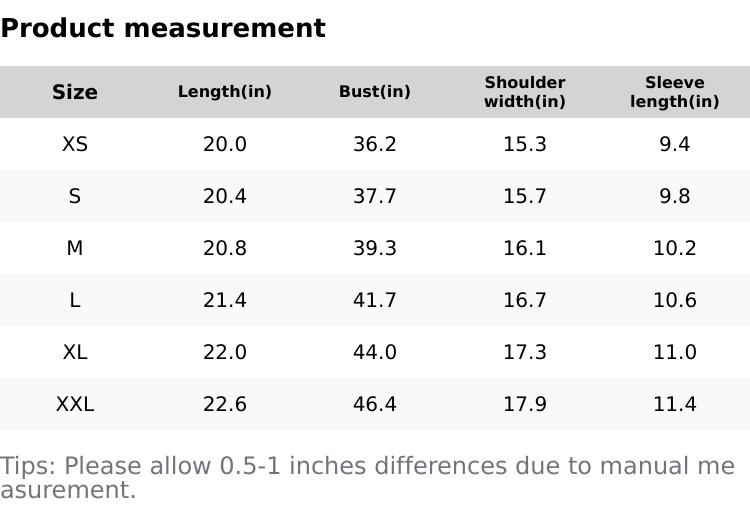The height and width of the screenshot is (526, 750).
Task: Click the Sleeve length(in) column header
Action: [675, 92]
